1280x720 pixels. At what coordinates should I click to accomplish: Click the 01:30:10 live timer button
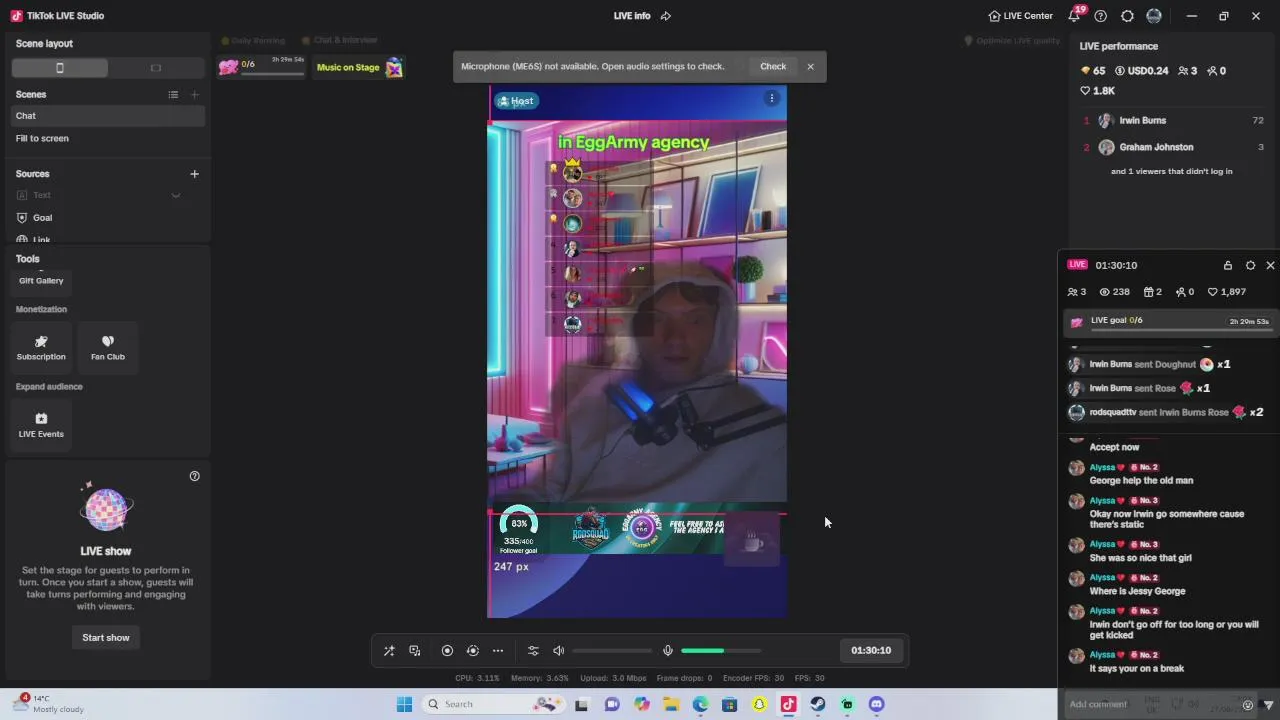click(871, 650)
